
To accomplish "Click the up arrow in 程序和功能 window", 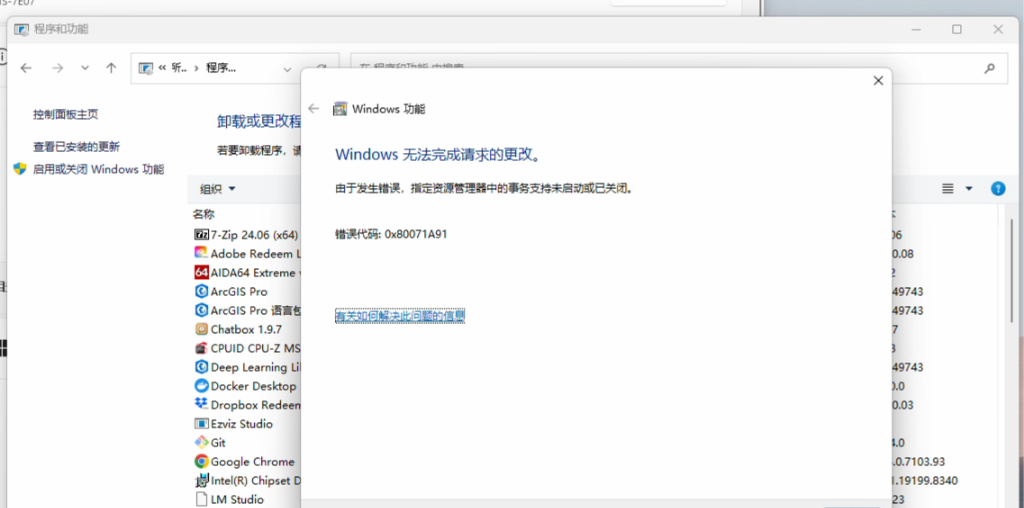I will [111, 68].
